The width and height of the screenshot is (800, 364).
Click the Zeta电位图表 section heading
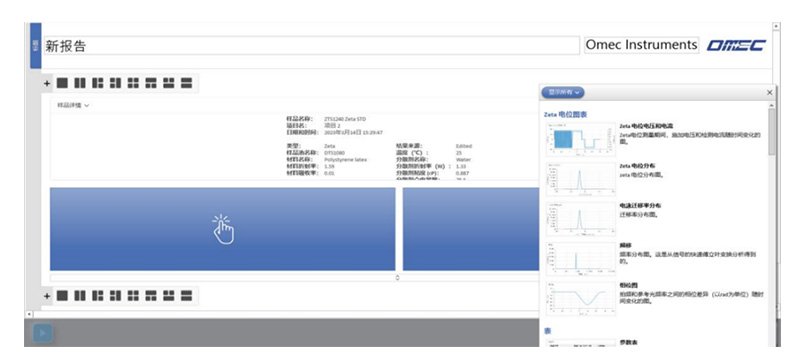point(565,114)
